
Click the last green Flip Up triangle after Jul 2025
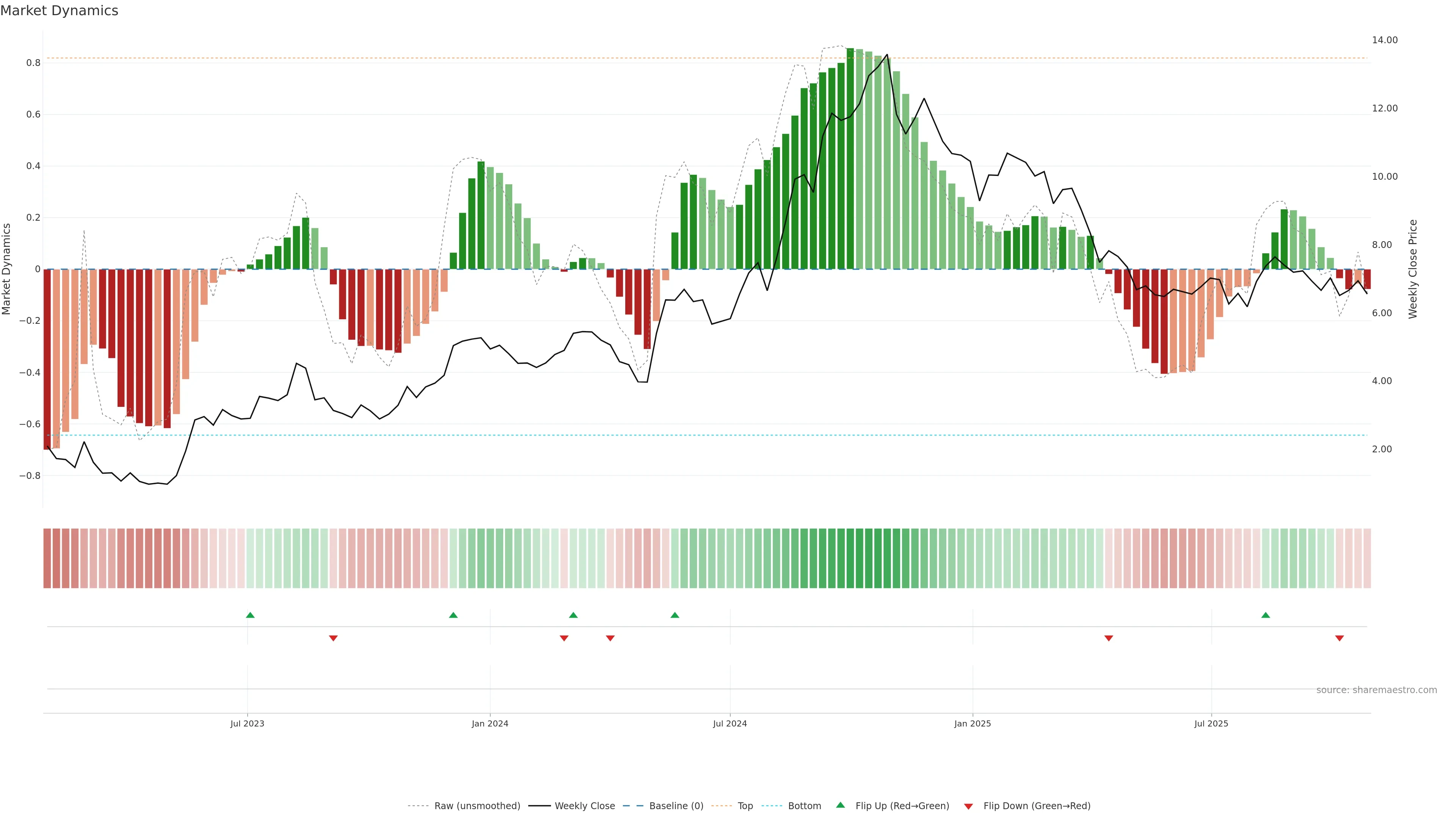click(x=1266, y=615)
